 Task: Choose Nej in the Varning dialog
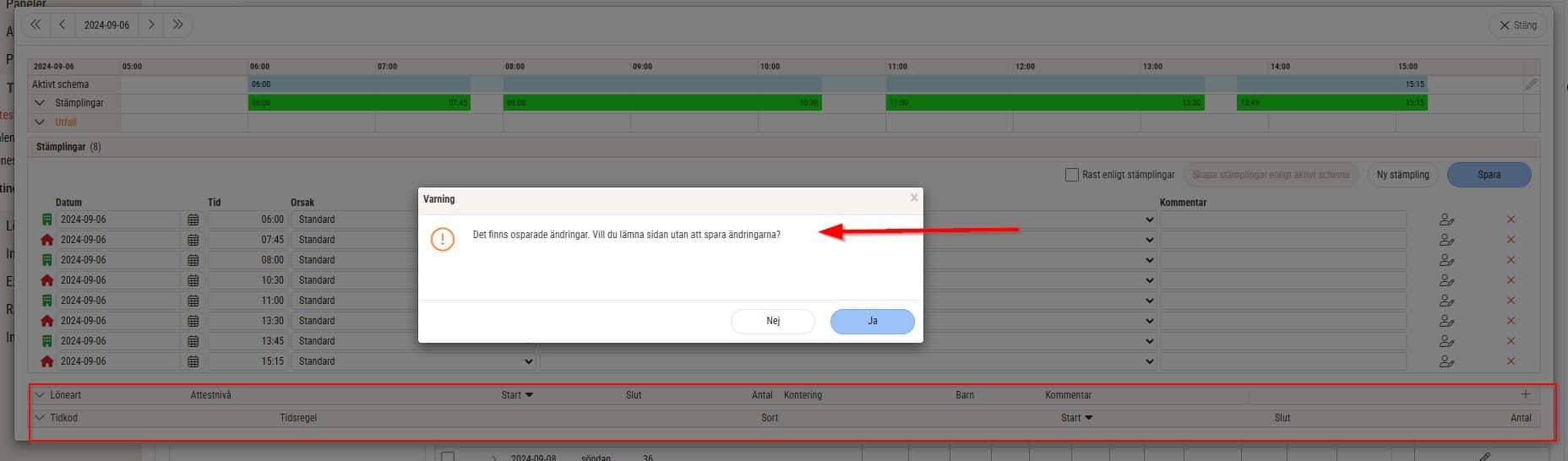click(x=773, y=321)
